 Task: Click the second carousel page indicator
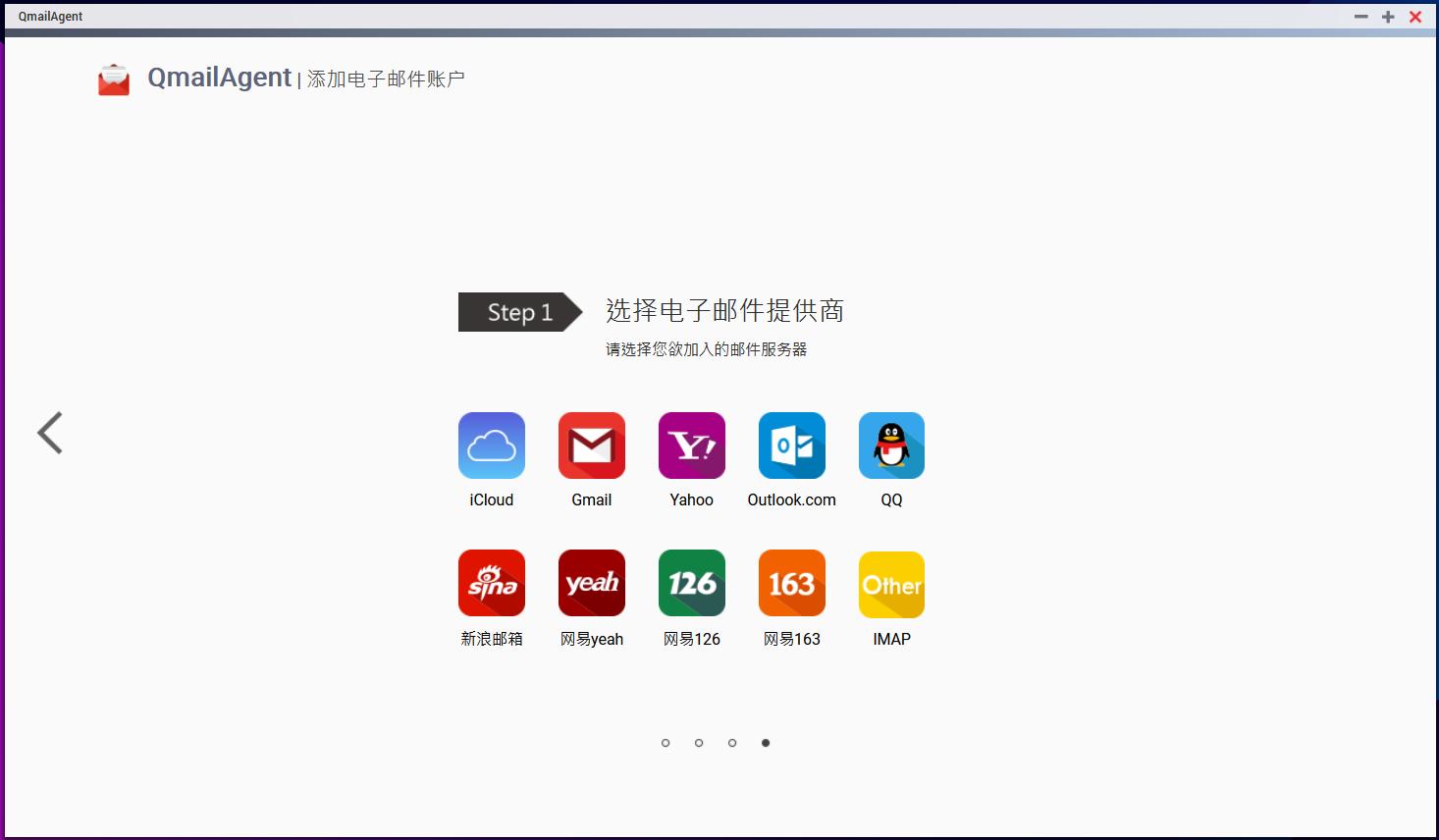click(699, 743)
